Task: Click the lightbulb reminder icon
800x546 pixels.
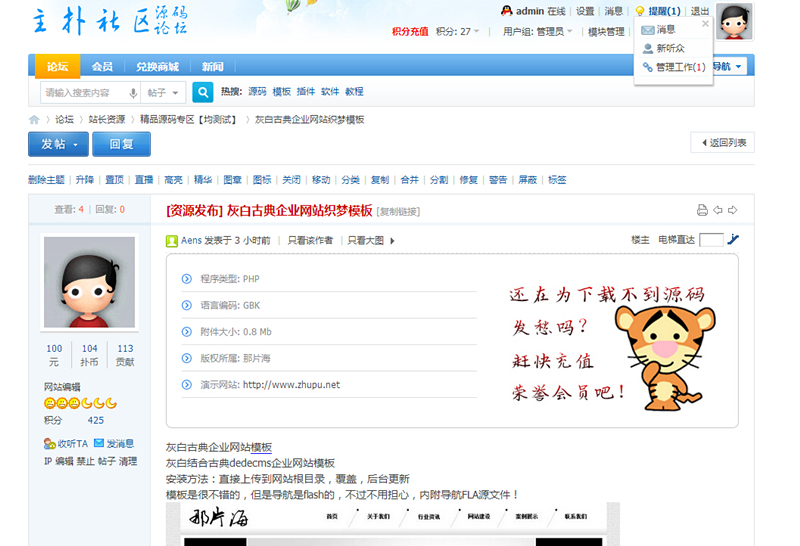Action: [x=640, y=11]
